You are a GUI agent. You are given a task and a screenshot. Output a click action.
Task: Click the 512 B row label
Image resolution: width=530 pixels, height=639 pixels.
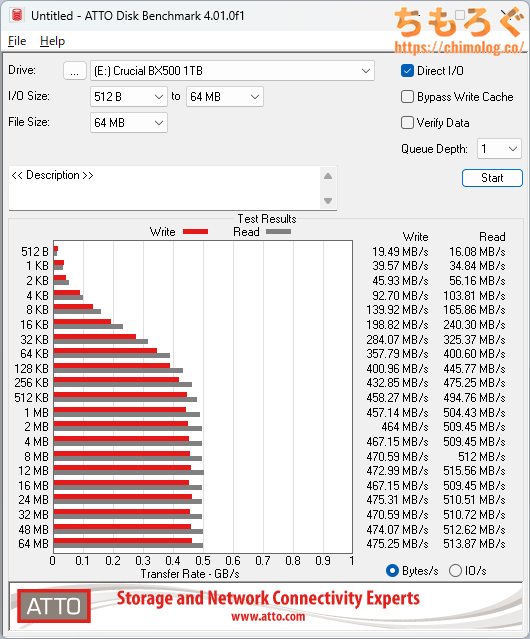point(35,252)
